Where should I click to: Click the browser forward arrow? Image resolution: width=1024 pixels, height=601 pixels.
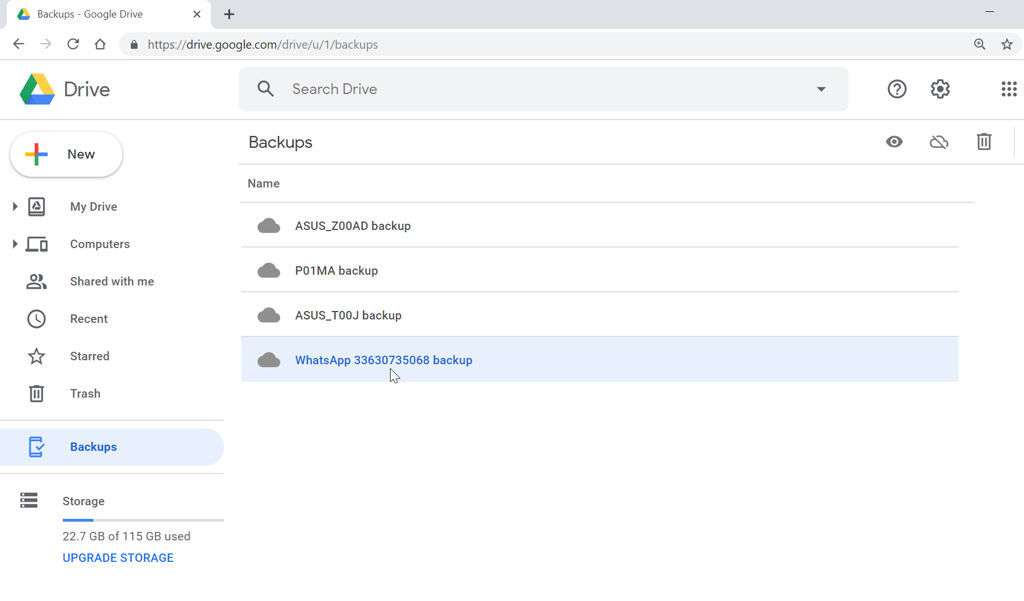tap(46, 44)
